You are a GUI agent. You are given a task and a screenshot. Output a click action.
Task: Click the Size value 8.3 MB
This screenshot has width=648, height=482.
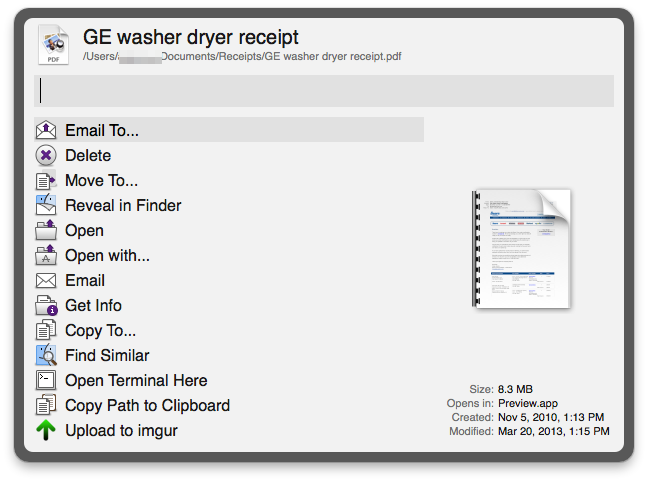tap(515, 389)
